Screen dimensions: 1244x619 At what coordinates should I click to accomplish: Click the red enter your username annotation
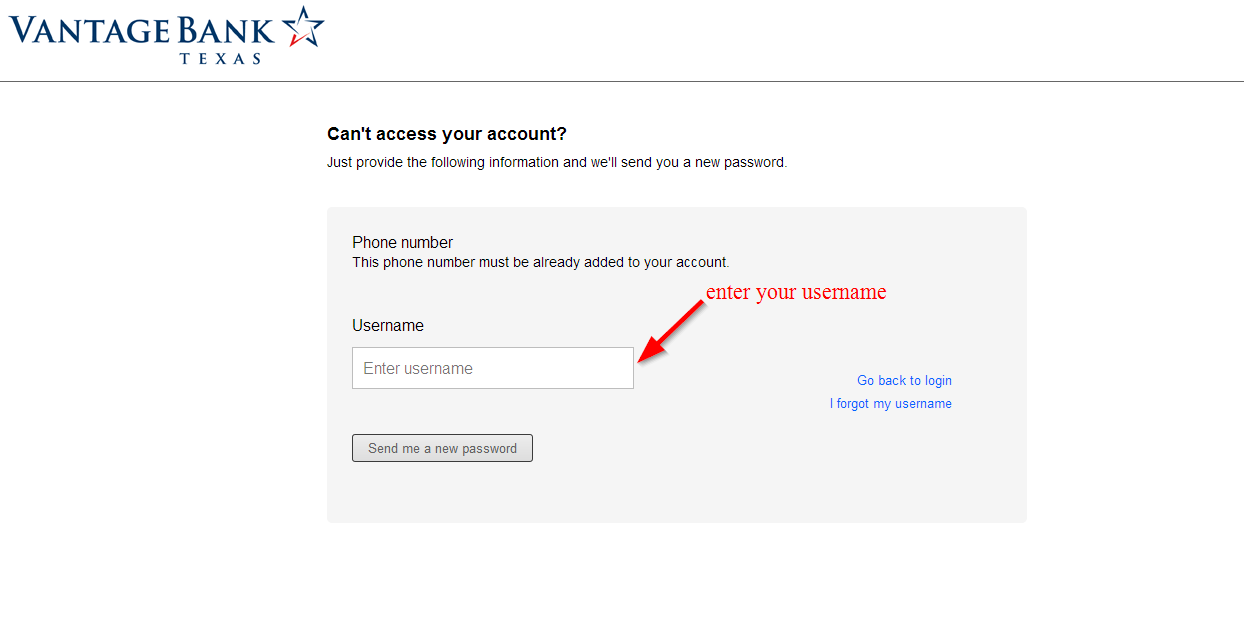click(x=796, y=292)
